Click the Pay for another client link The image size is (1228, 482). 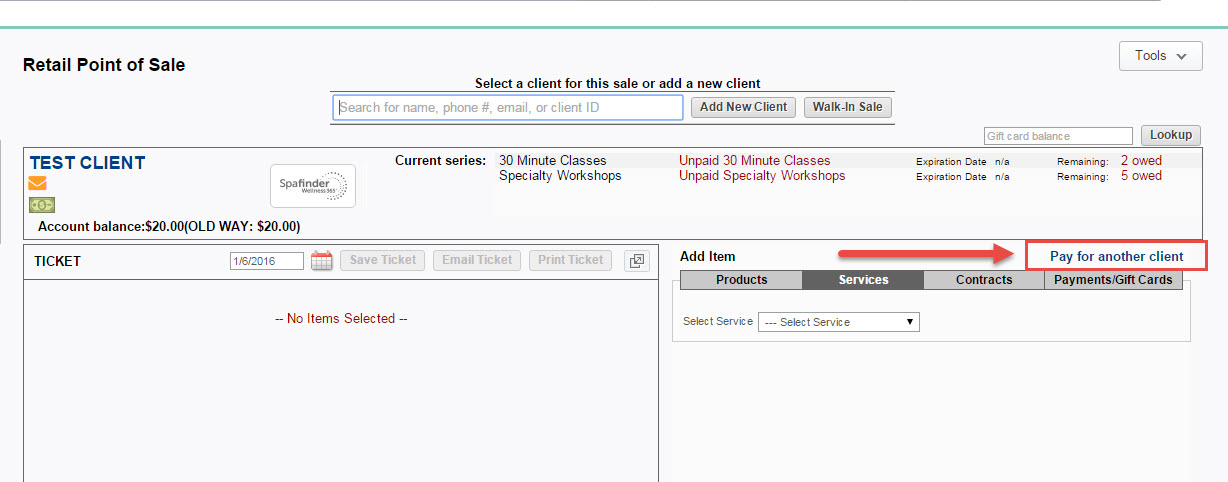[1116, 256]
